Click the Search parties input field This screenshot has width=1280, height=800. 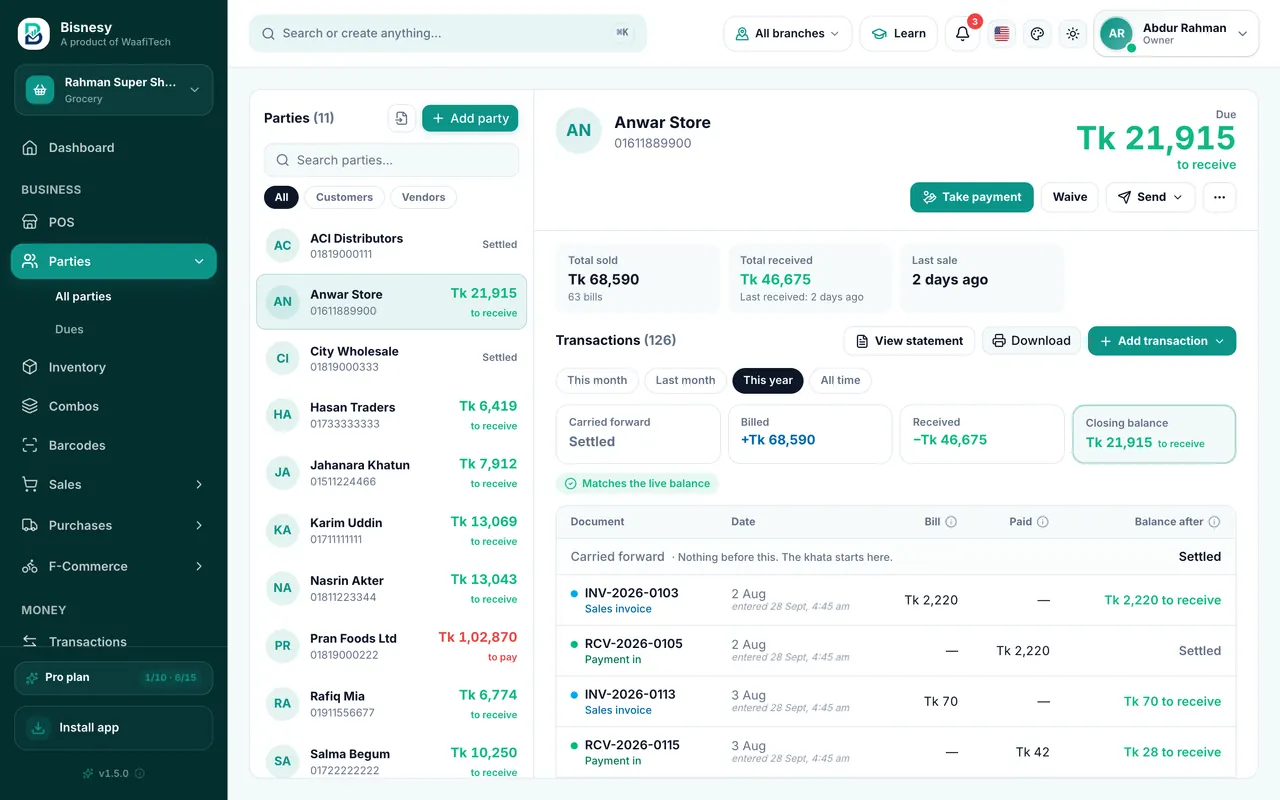click(x=391, y=160)
